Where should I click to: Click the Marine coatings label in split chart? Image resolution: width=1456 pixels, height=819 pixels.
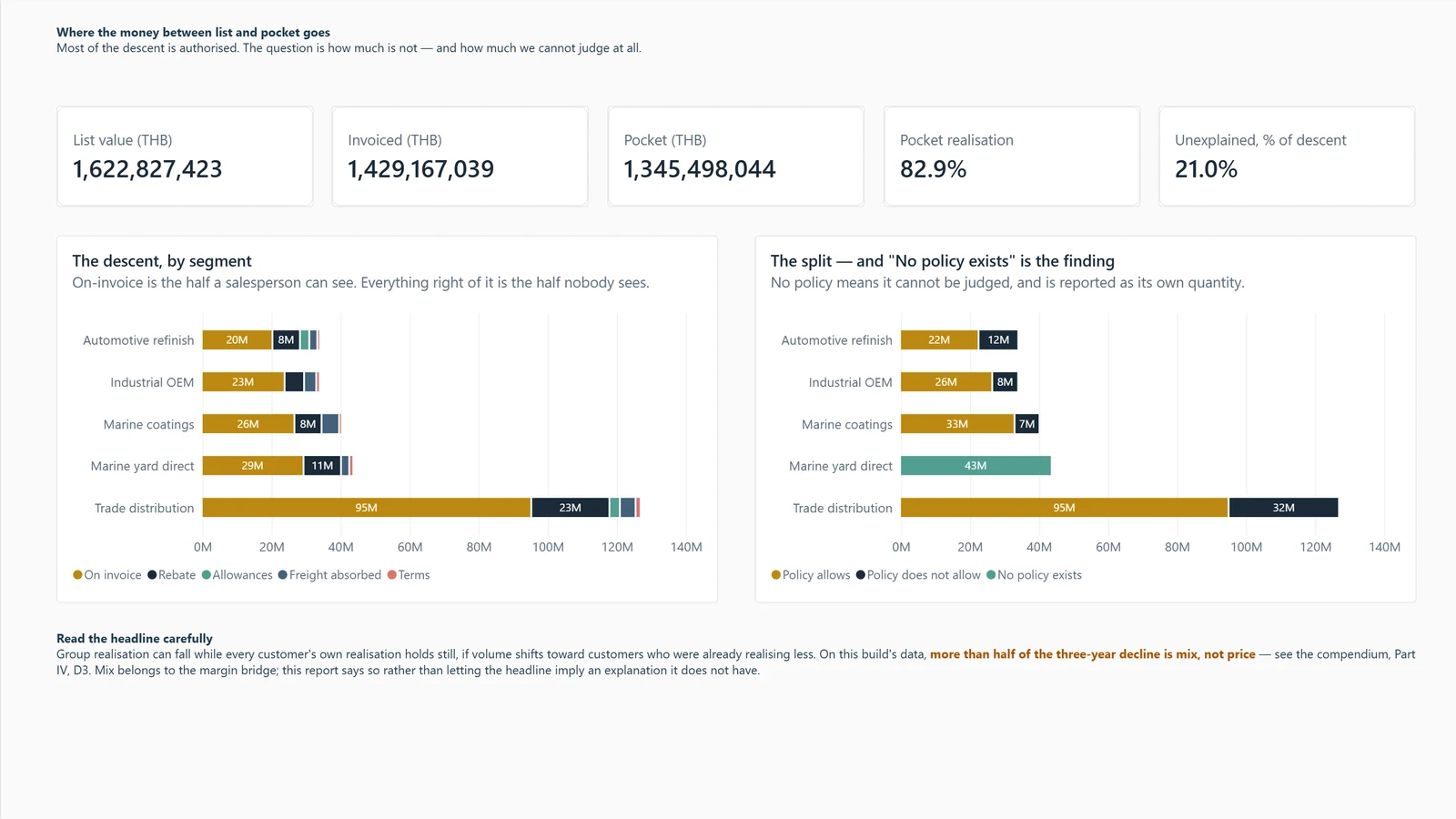(847, 424)
